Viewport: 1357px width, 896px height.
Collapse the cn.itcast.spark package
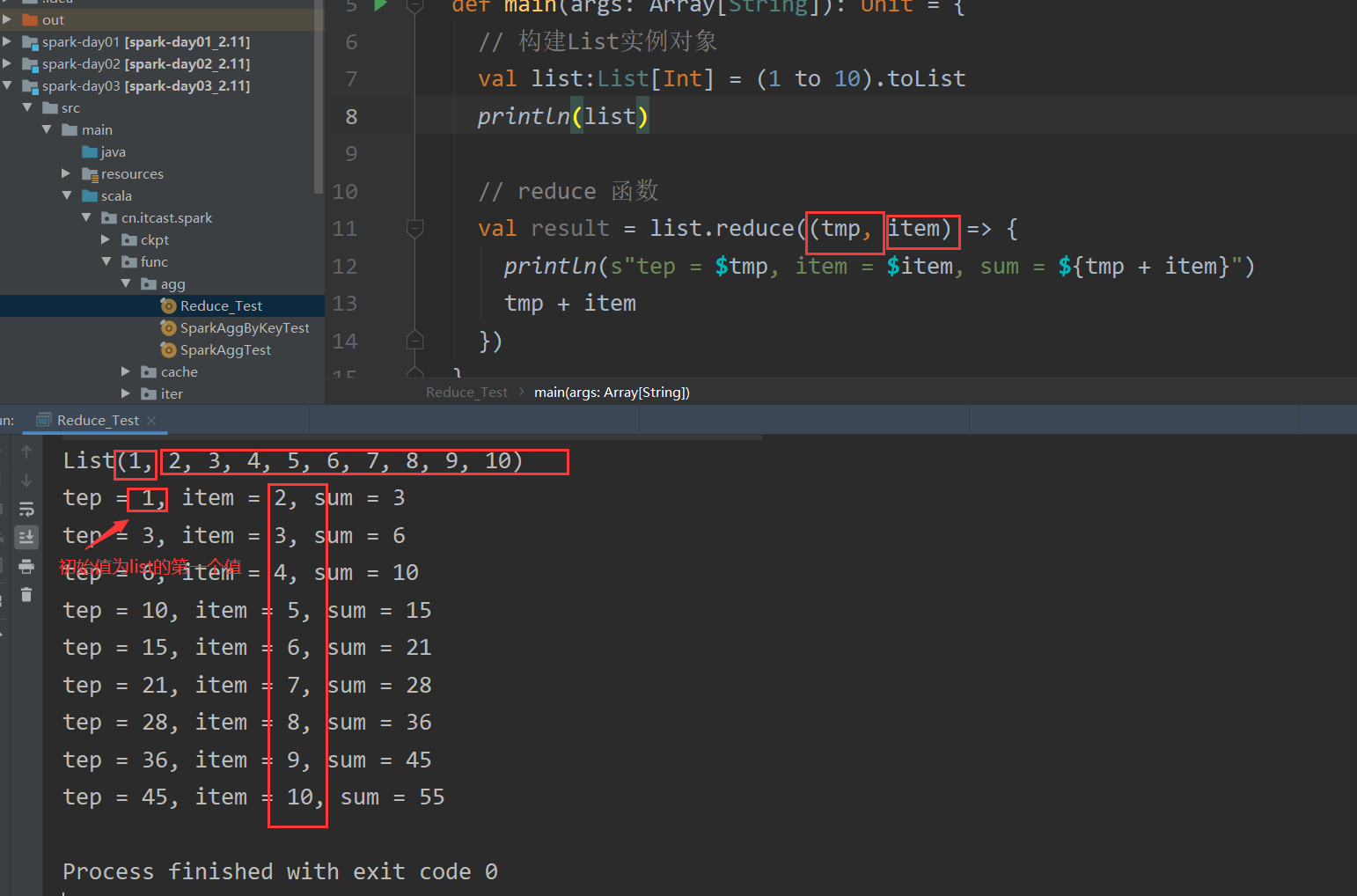86,217
